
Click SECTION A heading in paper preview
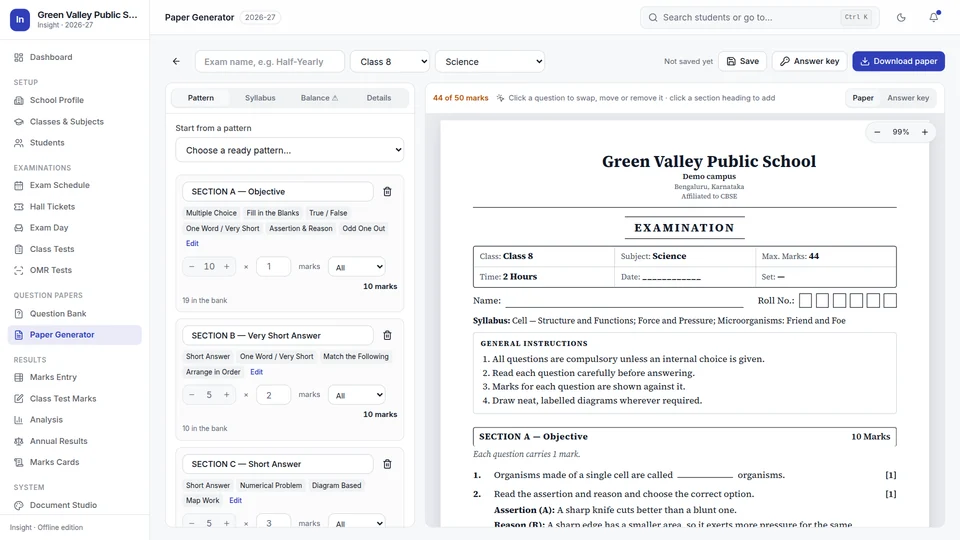pos(684,437)
